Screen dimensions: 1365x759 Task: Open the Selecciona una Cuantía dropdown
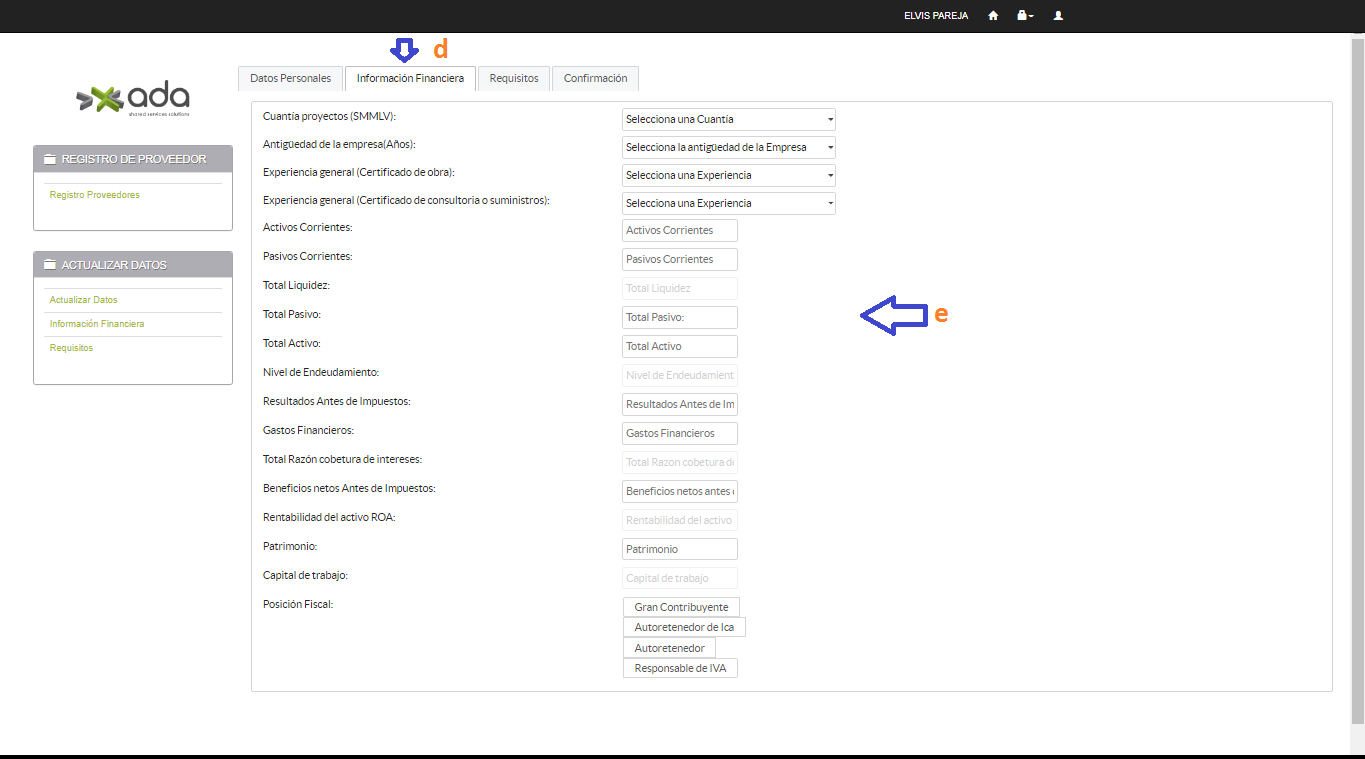[x=728, y=120]
